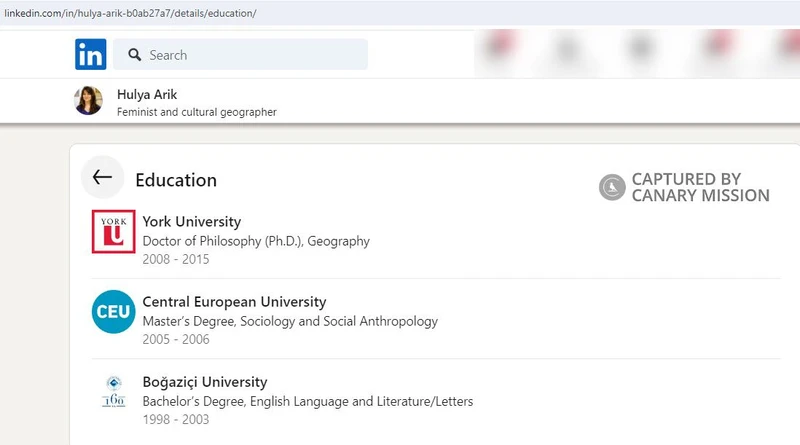The width and height of the screenshot is (800, 445).
Task: Click the browser address bar URL
Action: pos(130,13)
